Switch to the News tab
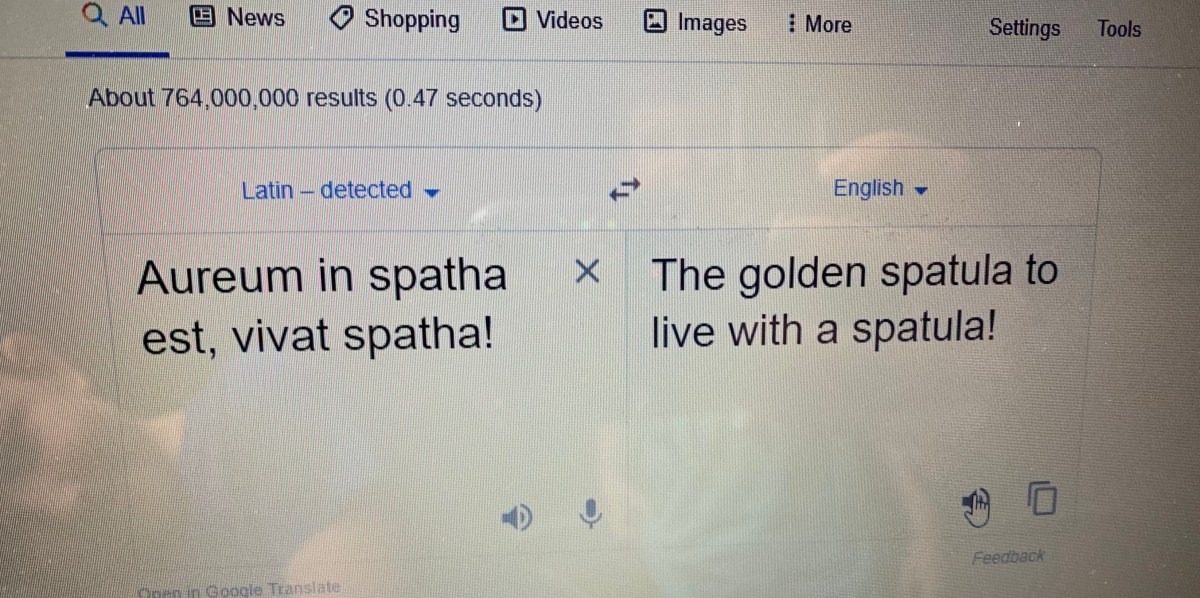The image size is (1200, 598). click(238, 18)
